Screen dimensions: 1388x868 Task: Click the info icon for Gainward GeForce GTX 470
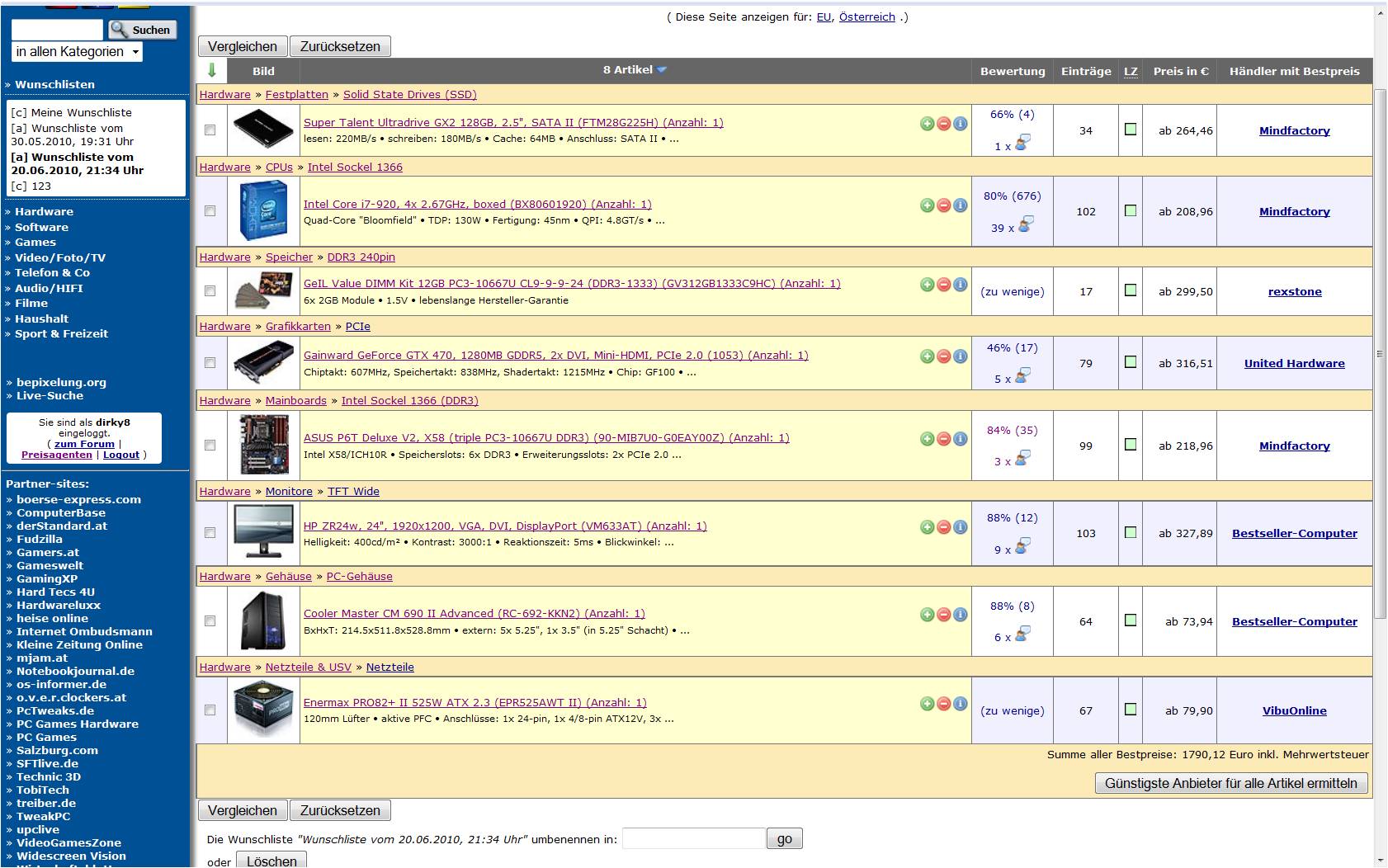[x=961, y=356]
